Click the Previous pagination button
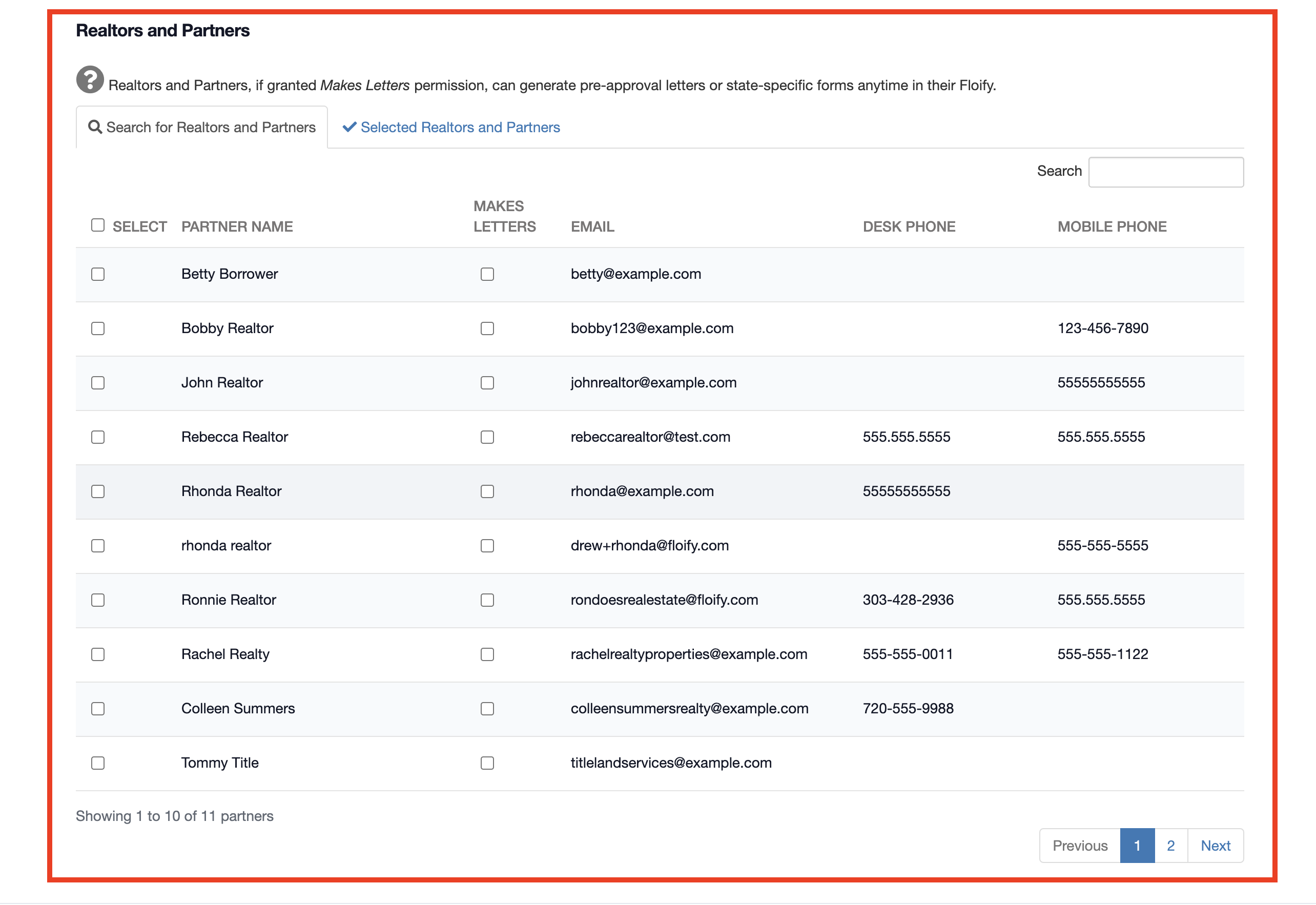 [1080, 846]
